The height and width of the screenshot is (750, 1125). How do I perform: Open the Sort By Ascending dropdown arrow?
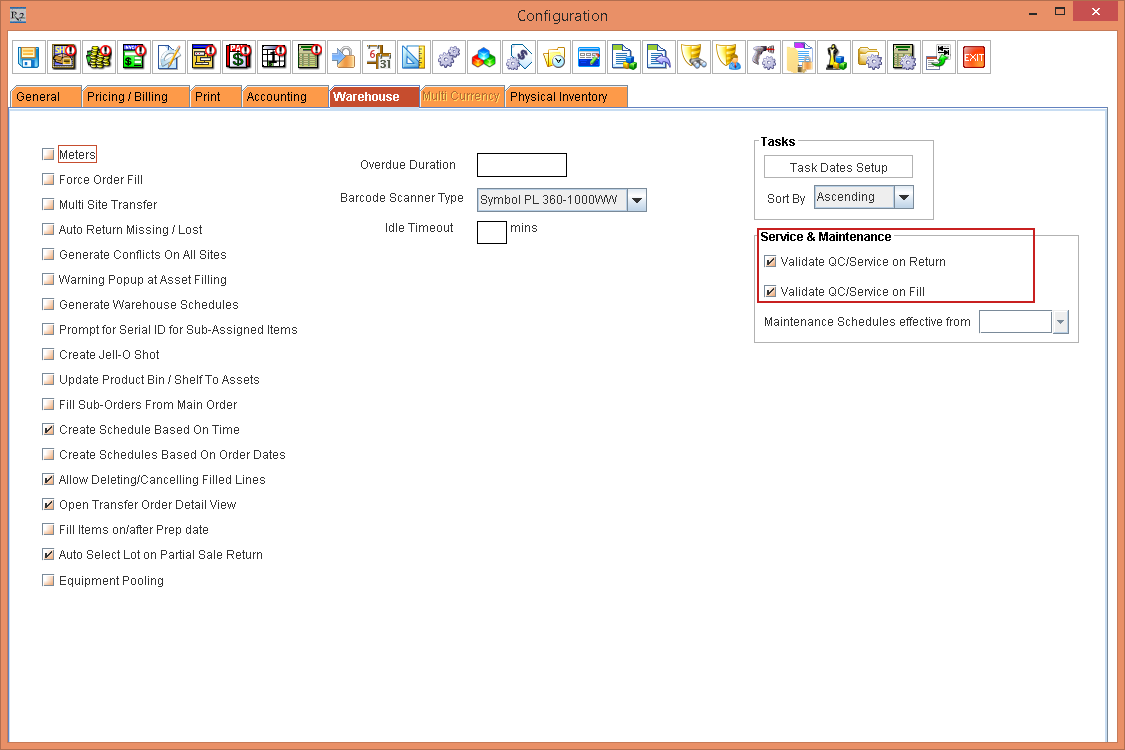pos(904,197)
